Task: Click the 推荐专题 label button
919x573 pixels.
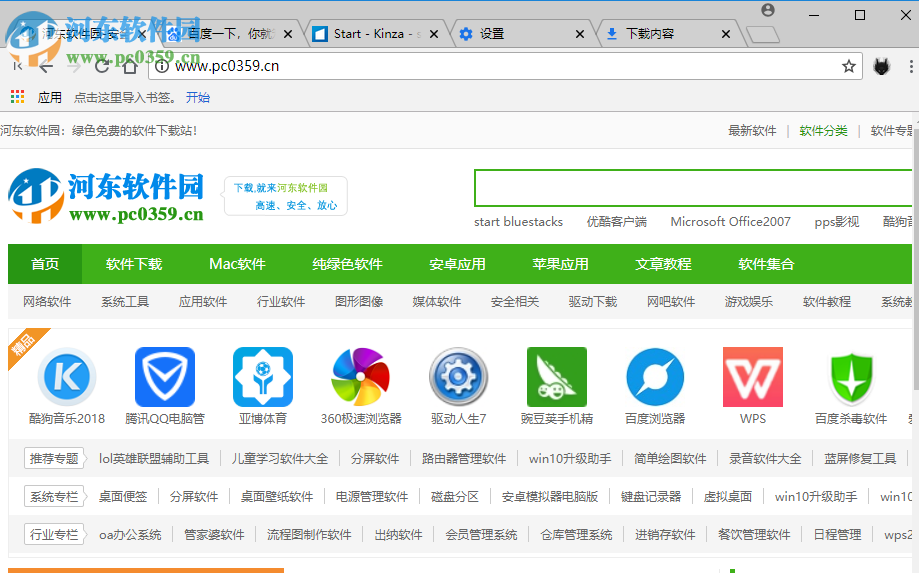Action: tap(54, 459)
